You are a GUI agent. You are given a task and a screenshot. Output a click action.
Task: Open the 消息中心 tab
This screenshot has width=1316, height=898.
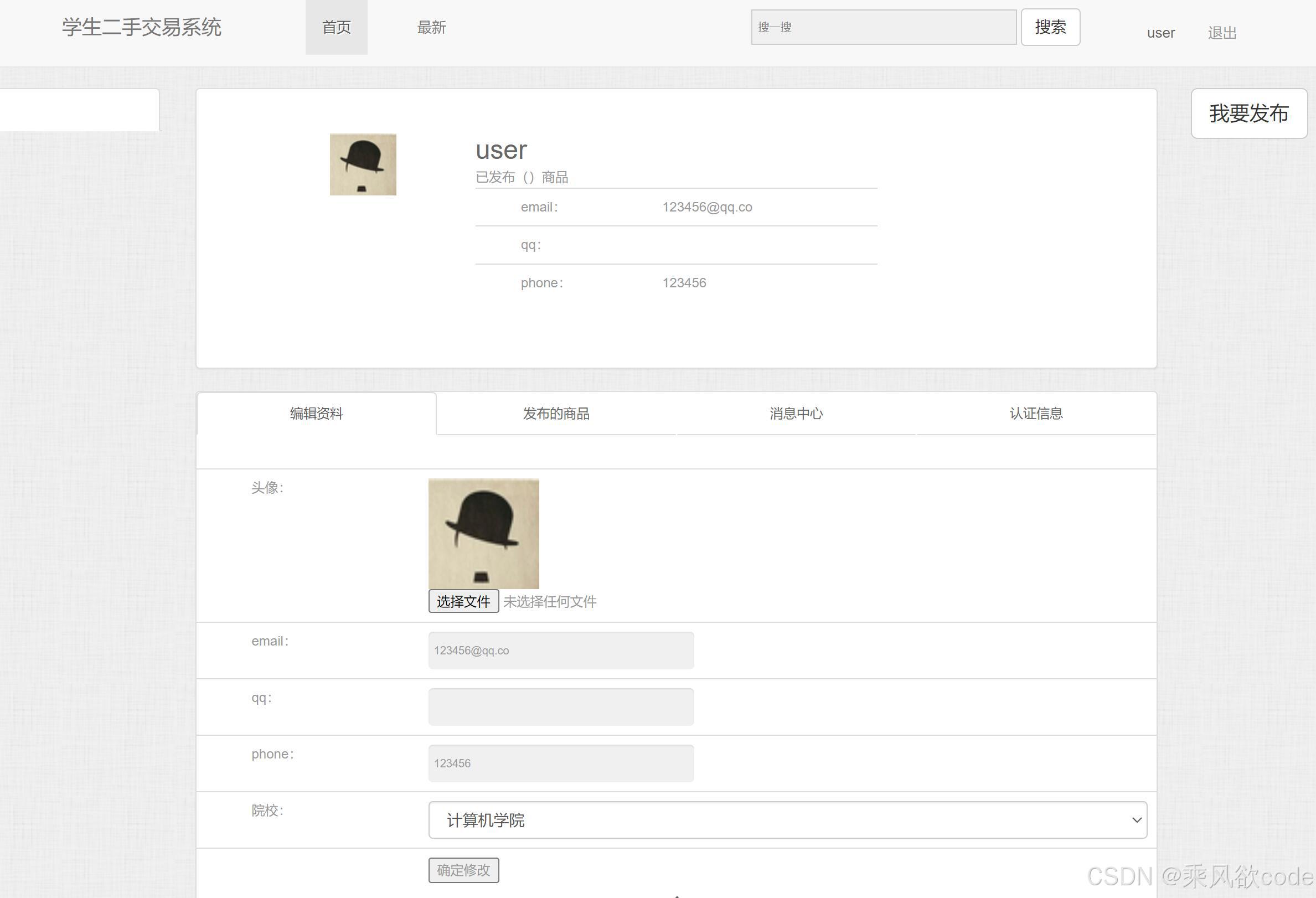click(x=796, y=414)
